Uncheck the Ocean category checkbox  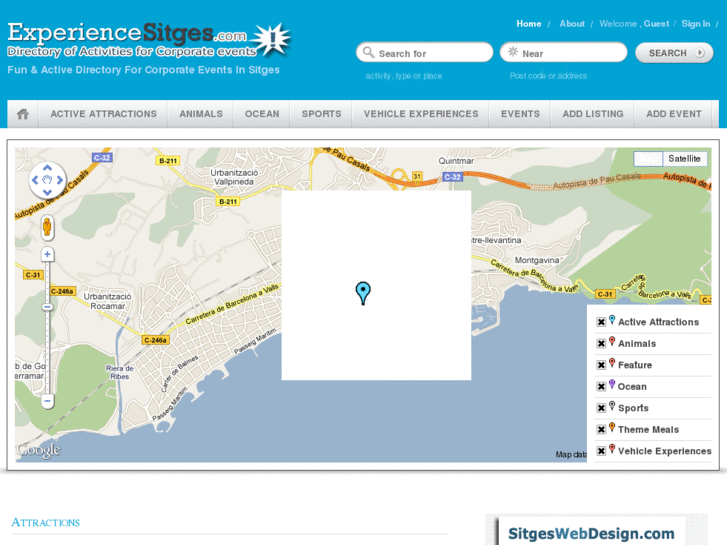(x=601, y=386)
